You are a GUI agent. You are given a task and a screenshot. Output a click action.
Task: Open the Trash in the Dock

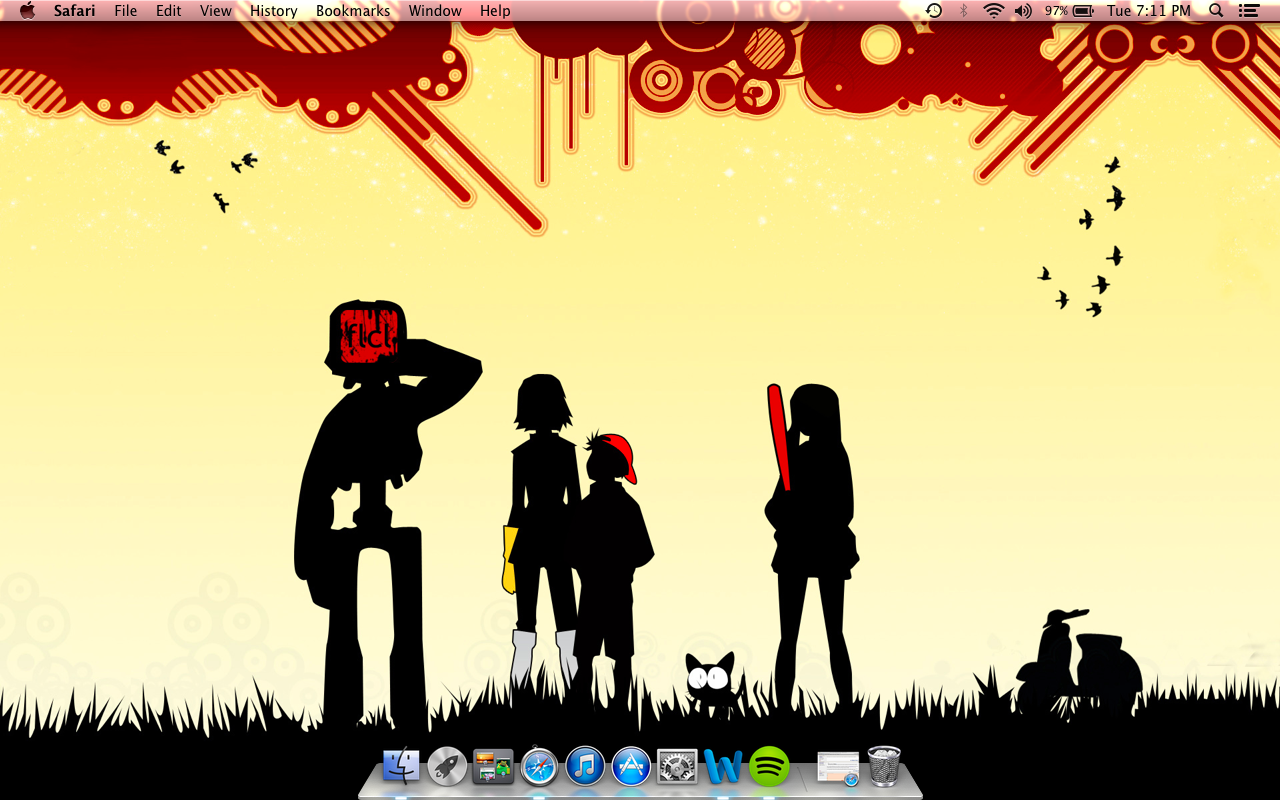pyautogui.click(x=884, y=767)
